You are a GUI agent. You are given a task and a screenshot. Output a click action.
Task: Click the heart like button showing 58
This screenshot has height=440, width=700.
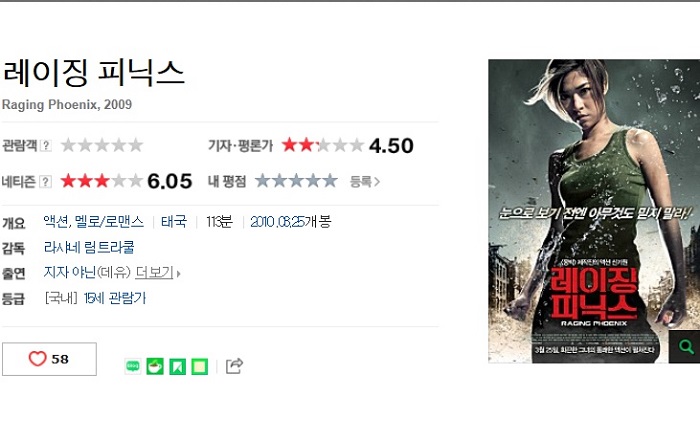49,359
